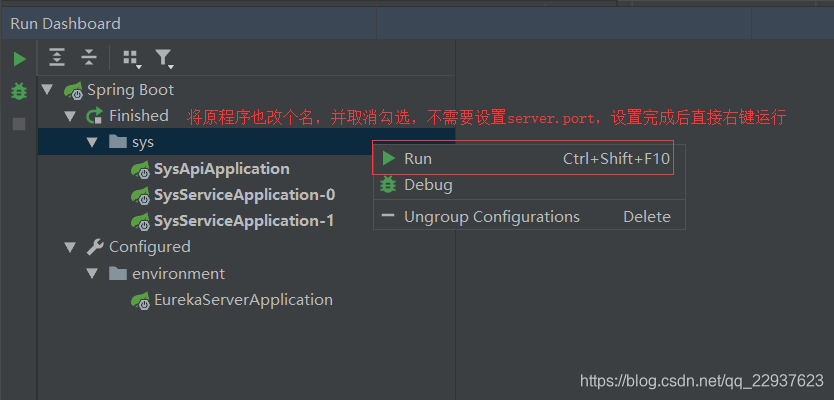Select SysApiApplication configuration
Screen dimensions: 834x400
tap(222, 169)
